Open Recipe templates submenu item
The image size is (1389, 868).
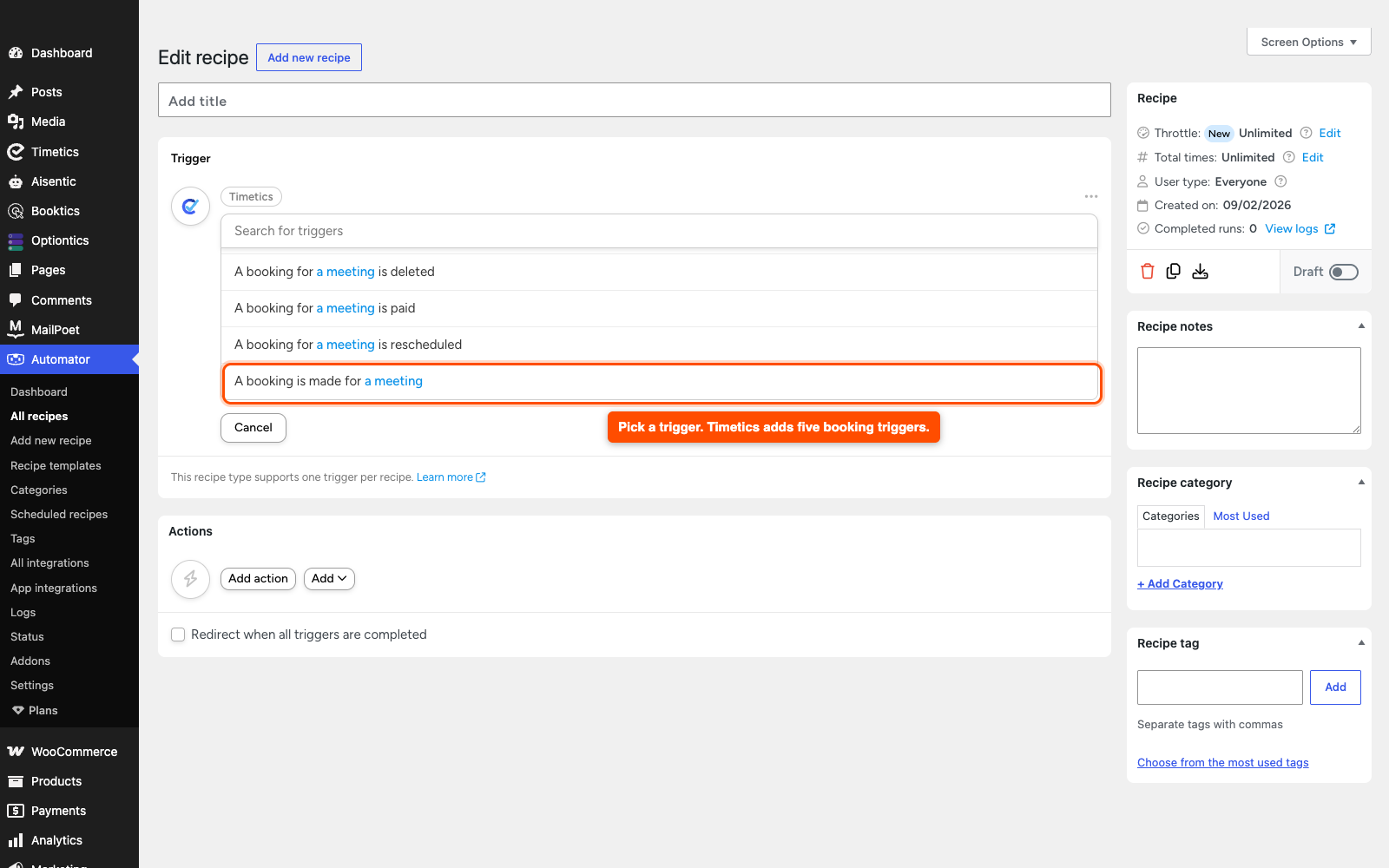click(x=56, y=466)
